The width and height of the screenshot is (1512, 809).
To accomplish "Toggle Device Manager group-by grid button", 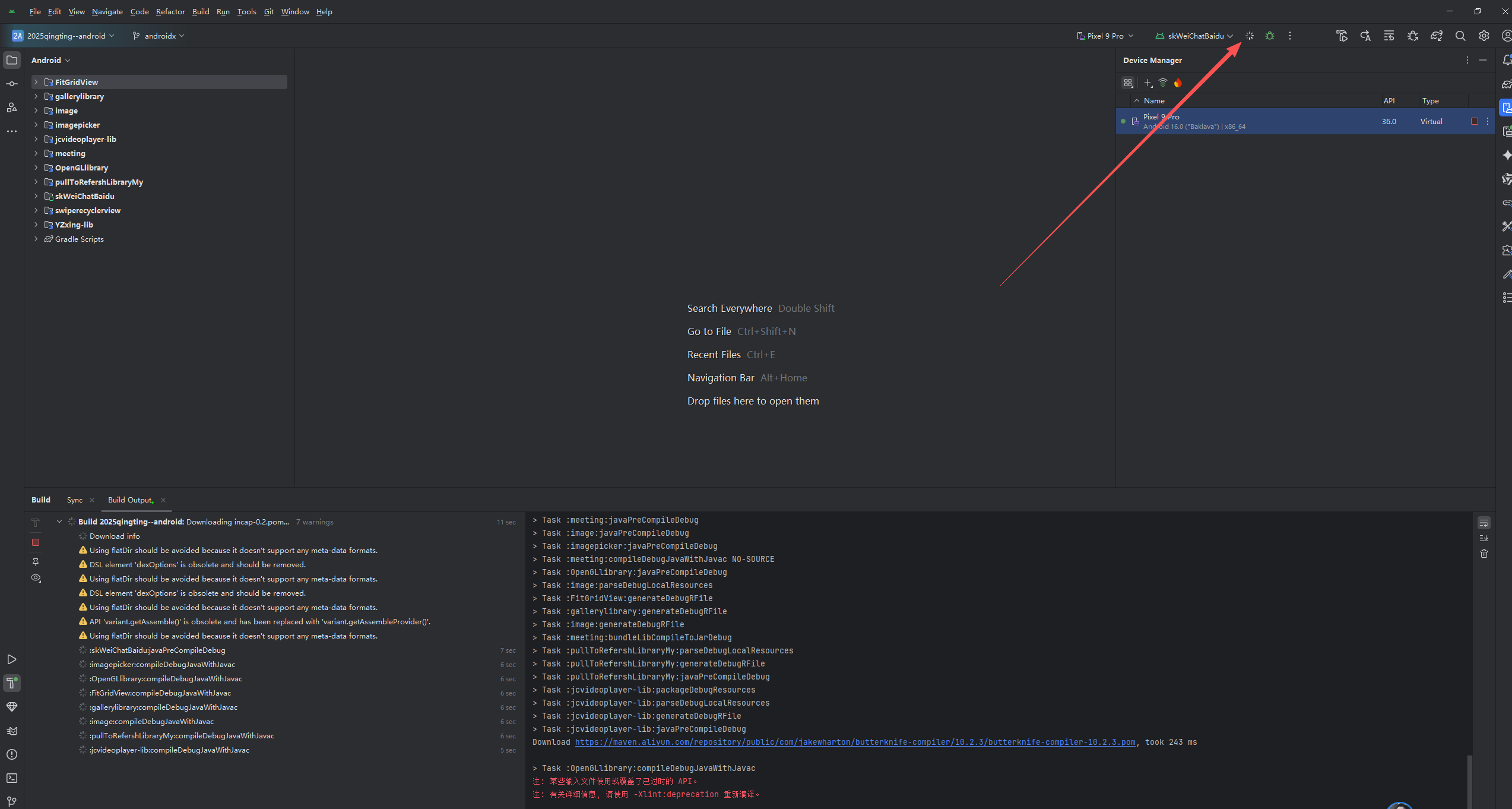I will tap(1128, 83).
